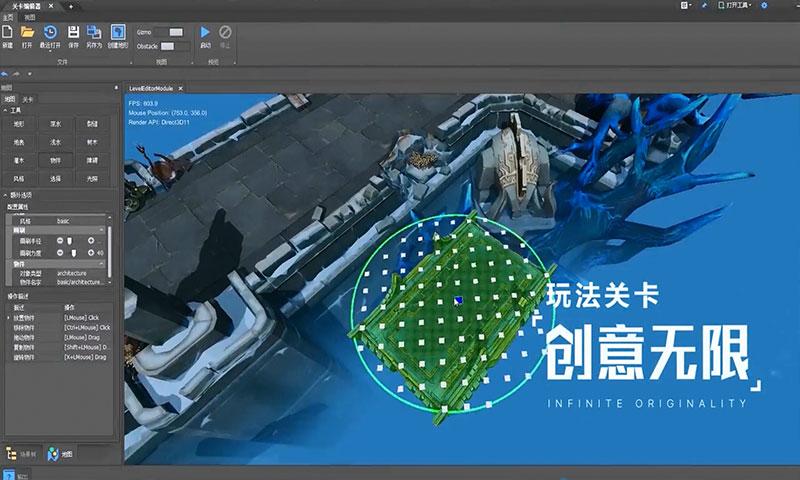This screenshot has width=800, height=480.
Task: Switch to the 主页 ribbon tab
Action: pyautogui.click(x=8, y=17)
